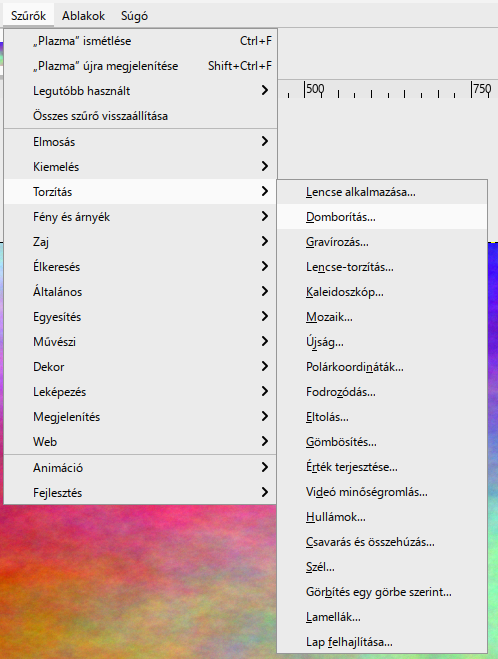This screenshot has height=659, width=498.
Task: Open the Animáció submenu
Action: [140, 468]
